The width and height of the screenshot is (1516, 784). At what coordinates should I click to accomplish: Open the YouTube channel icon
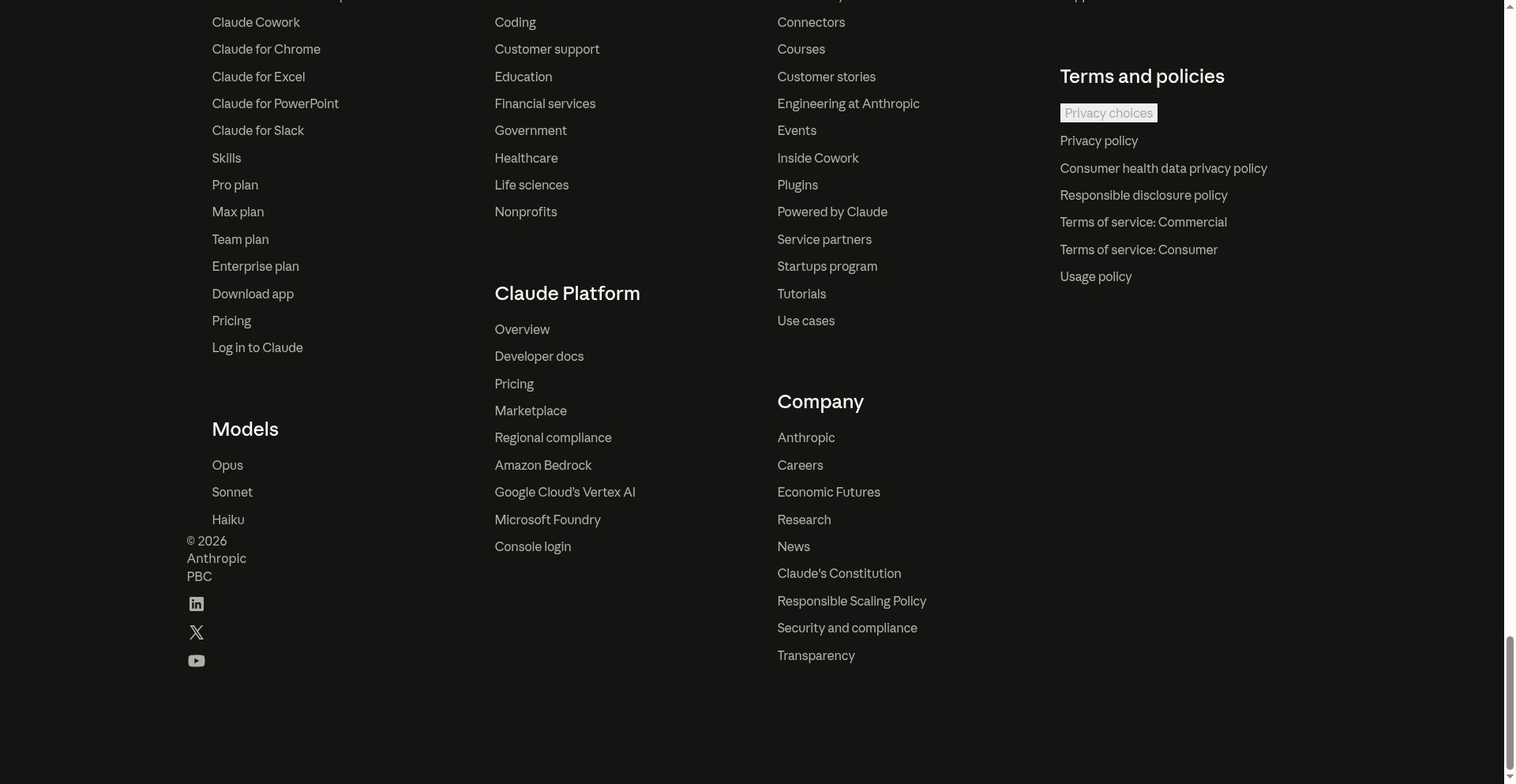196,661
